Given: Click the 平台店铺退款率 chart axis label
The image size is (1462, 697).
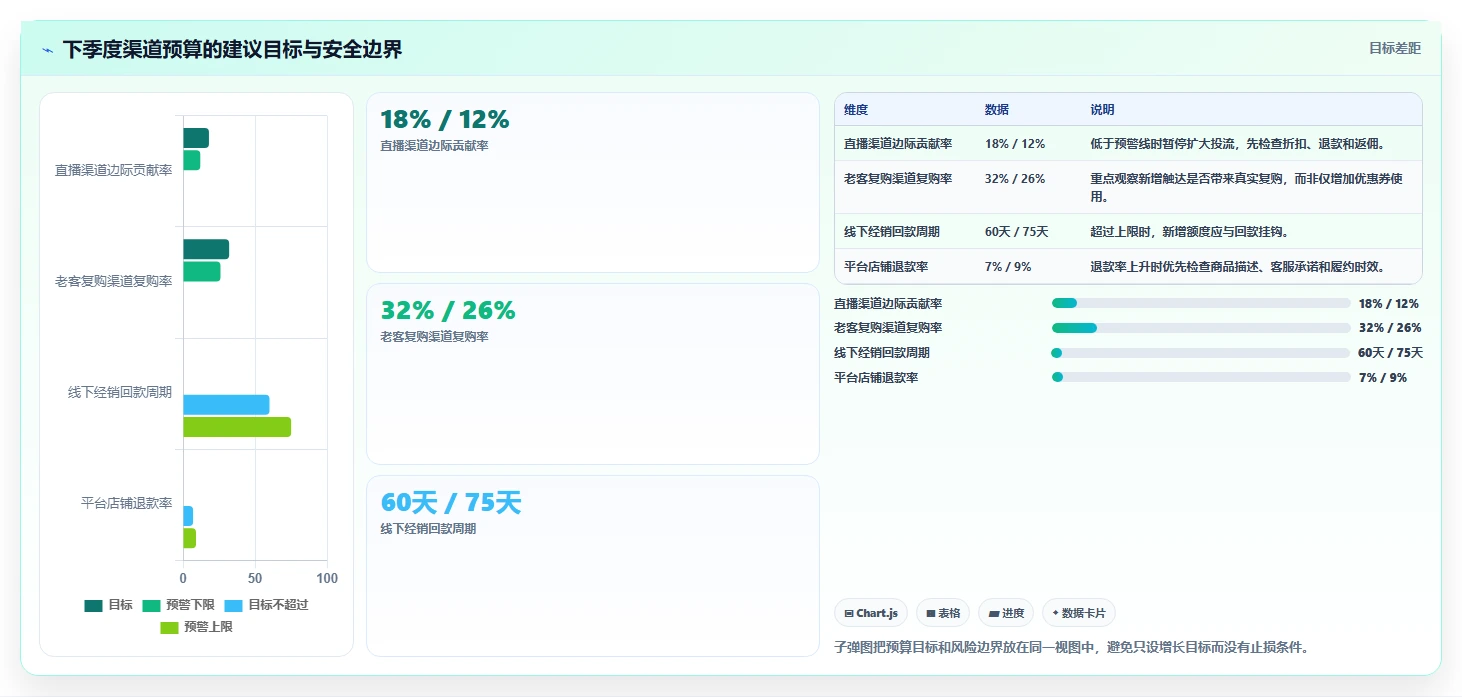Looking at the screenshot, I should pos(126,504).
